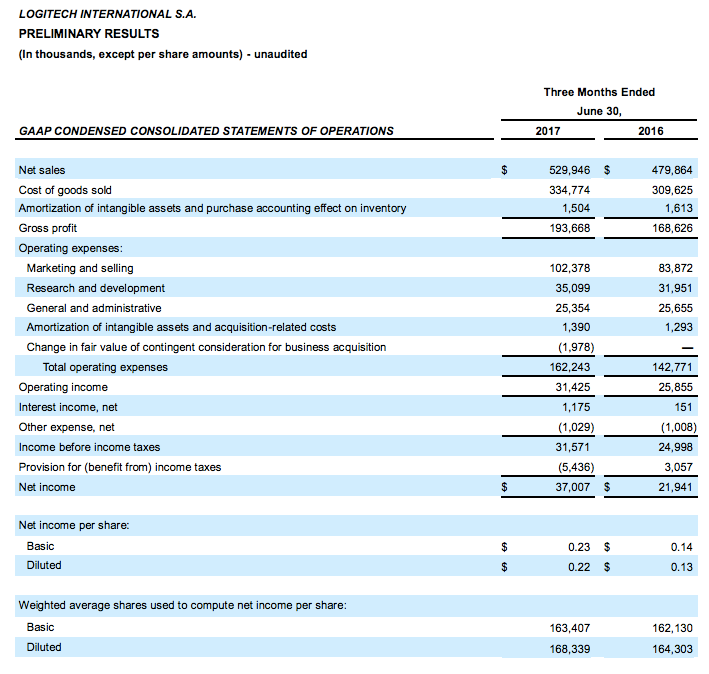The width and height of the screenshot is (709, 674).
Task: Click 'Amortization of intangible assets and acquisition-related costs' label
Action: click(x=181, y=327)
